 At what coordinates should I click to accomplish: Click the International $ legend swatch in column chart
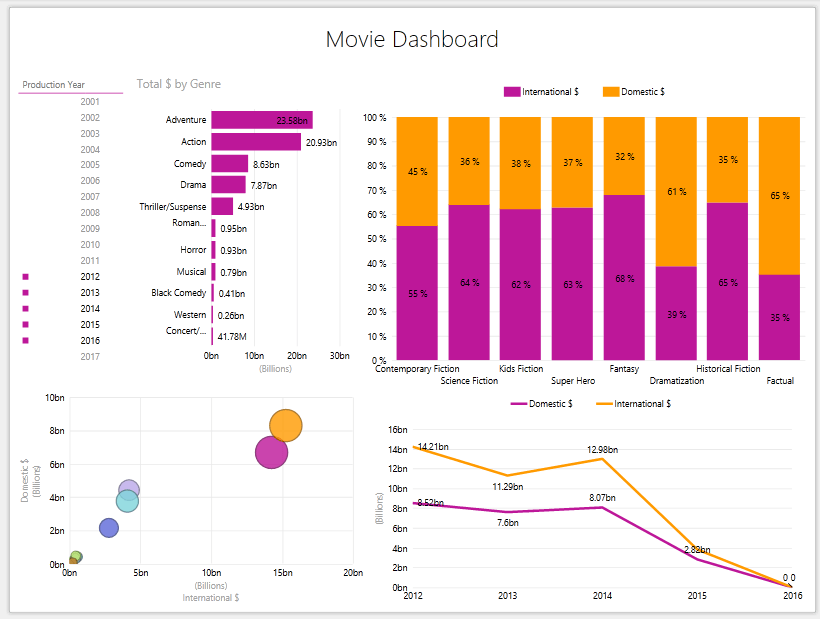(512, 92)
